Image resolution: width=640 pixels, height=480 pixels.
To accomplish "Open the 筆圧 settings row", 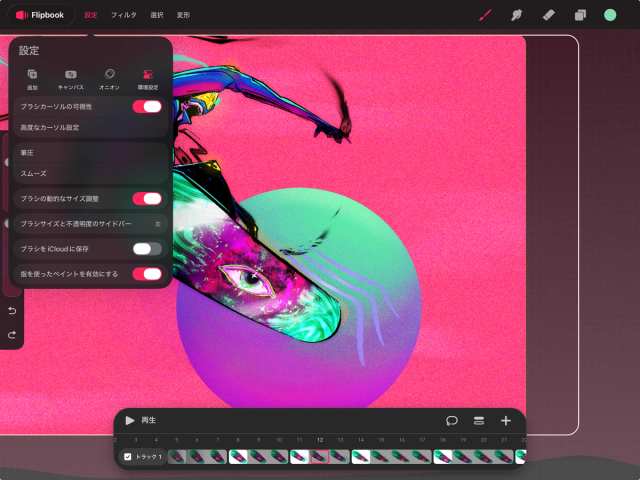I will (91, 153).
